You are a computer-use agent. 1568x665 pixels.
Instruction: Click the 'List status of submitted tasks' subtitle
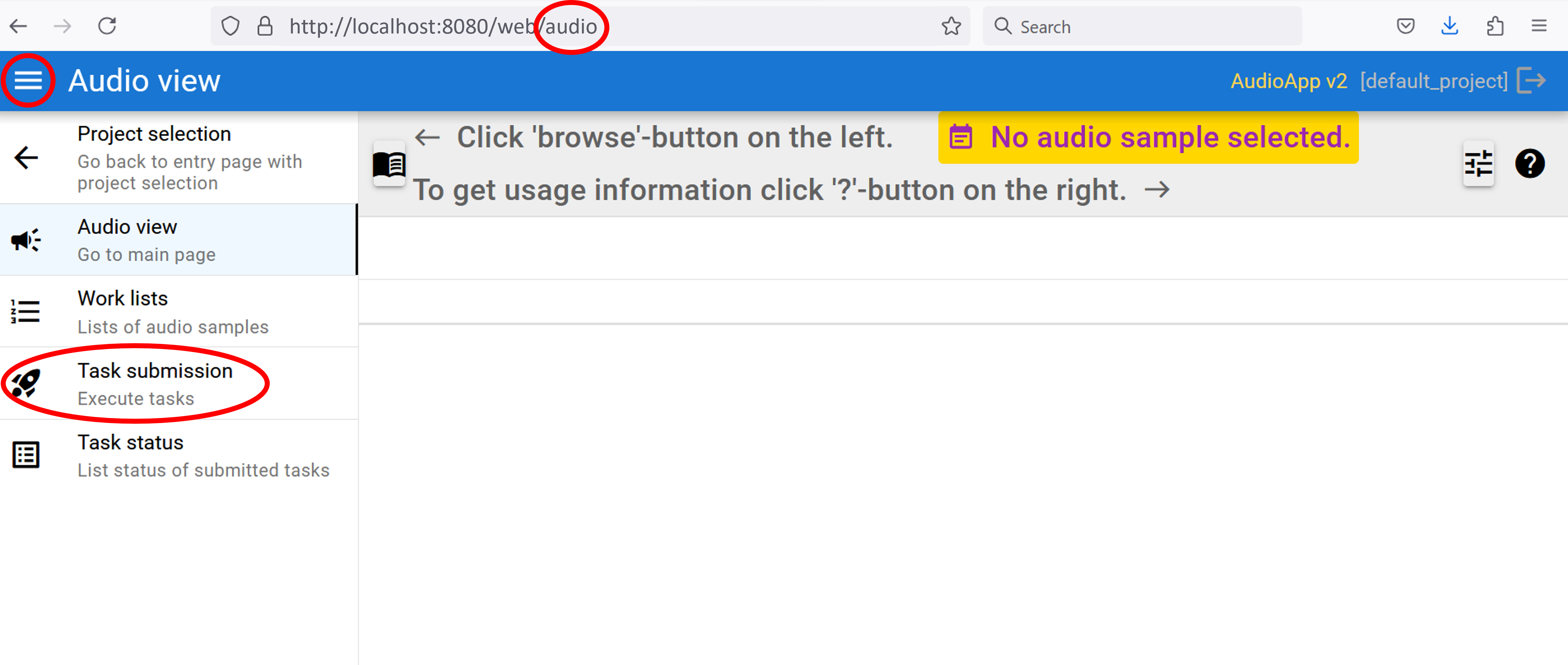pyautogui.click(x=203, y=470)
